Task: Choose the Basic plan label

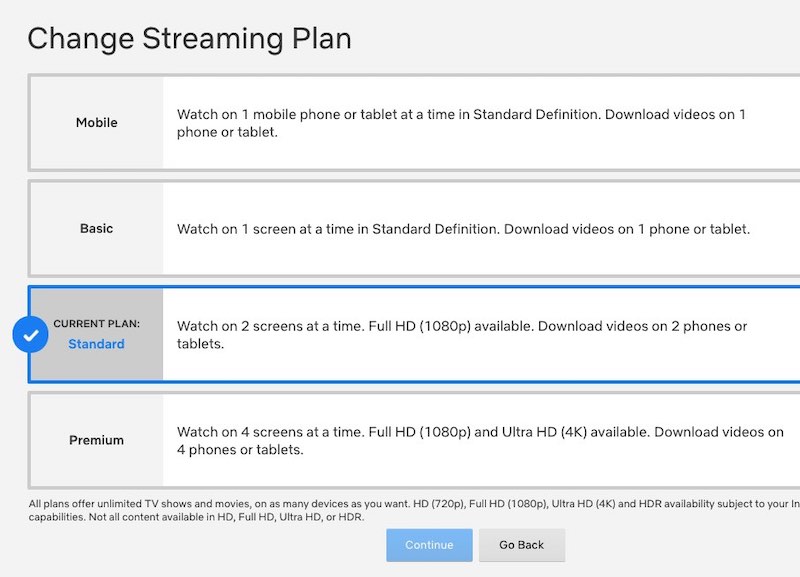Action: [x=97, y=229]
